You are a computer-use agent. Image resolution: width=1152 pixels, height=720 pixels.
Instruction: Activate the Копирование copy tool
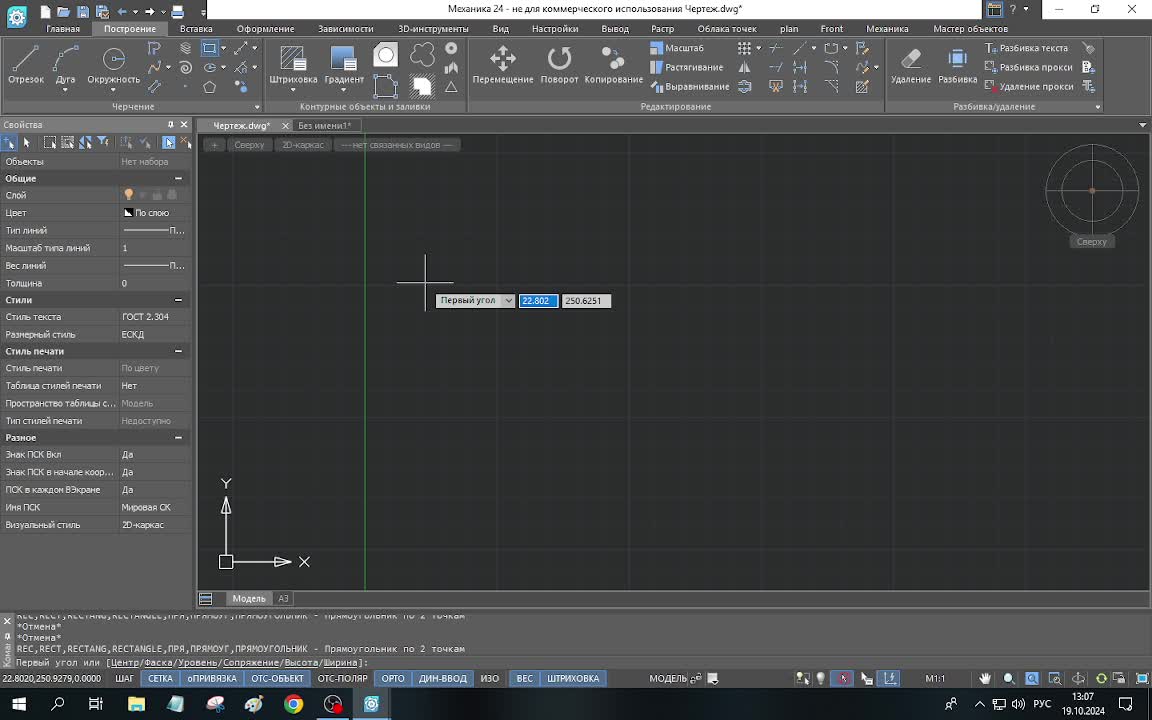[613, 65]
